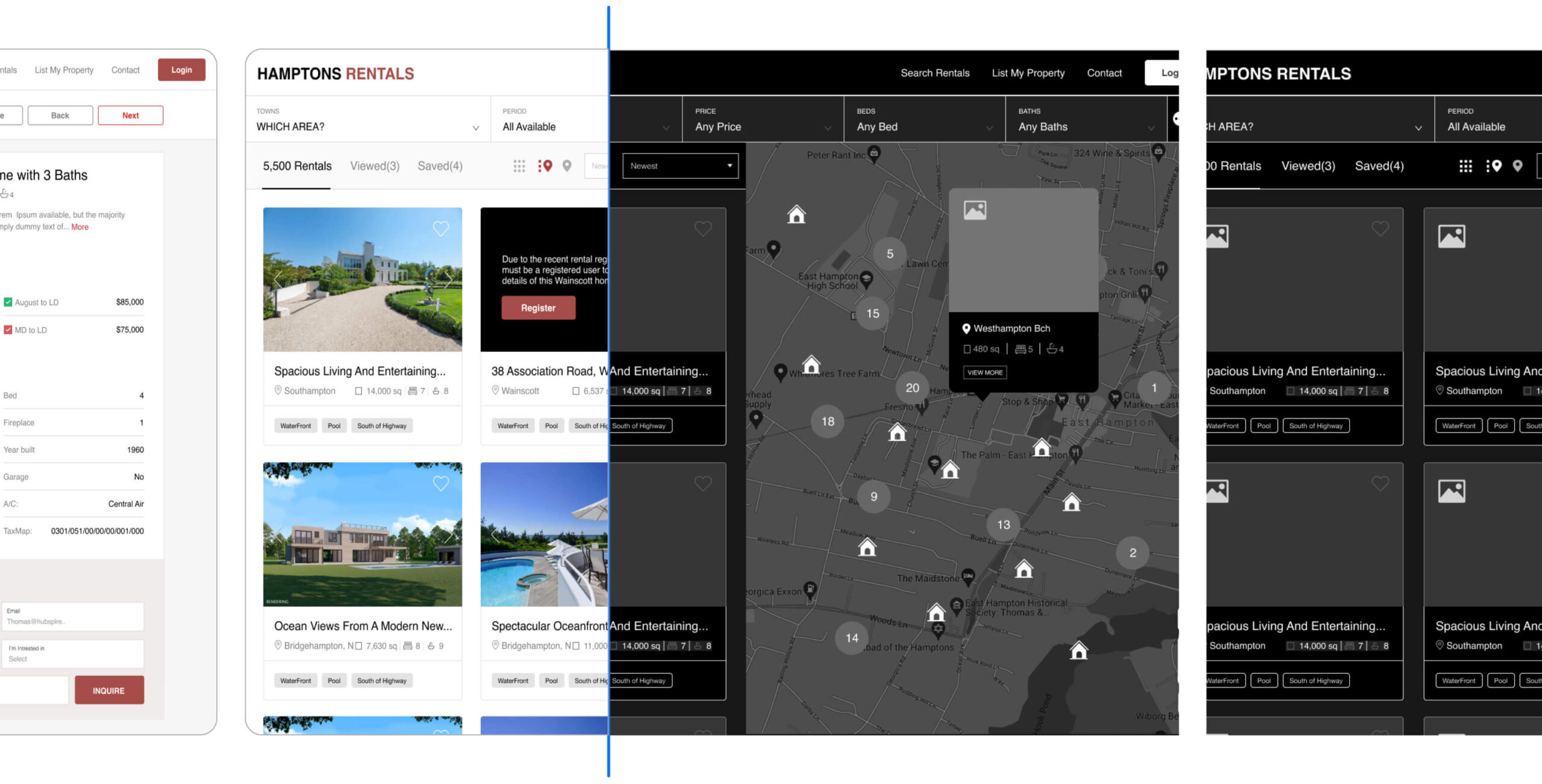
Task: Open Contact in dark navigation bar
Action: coord(1104,73)
